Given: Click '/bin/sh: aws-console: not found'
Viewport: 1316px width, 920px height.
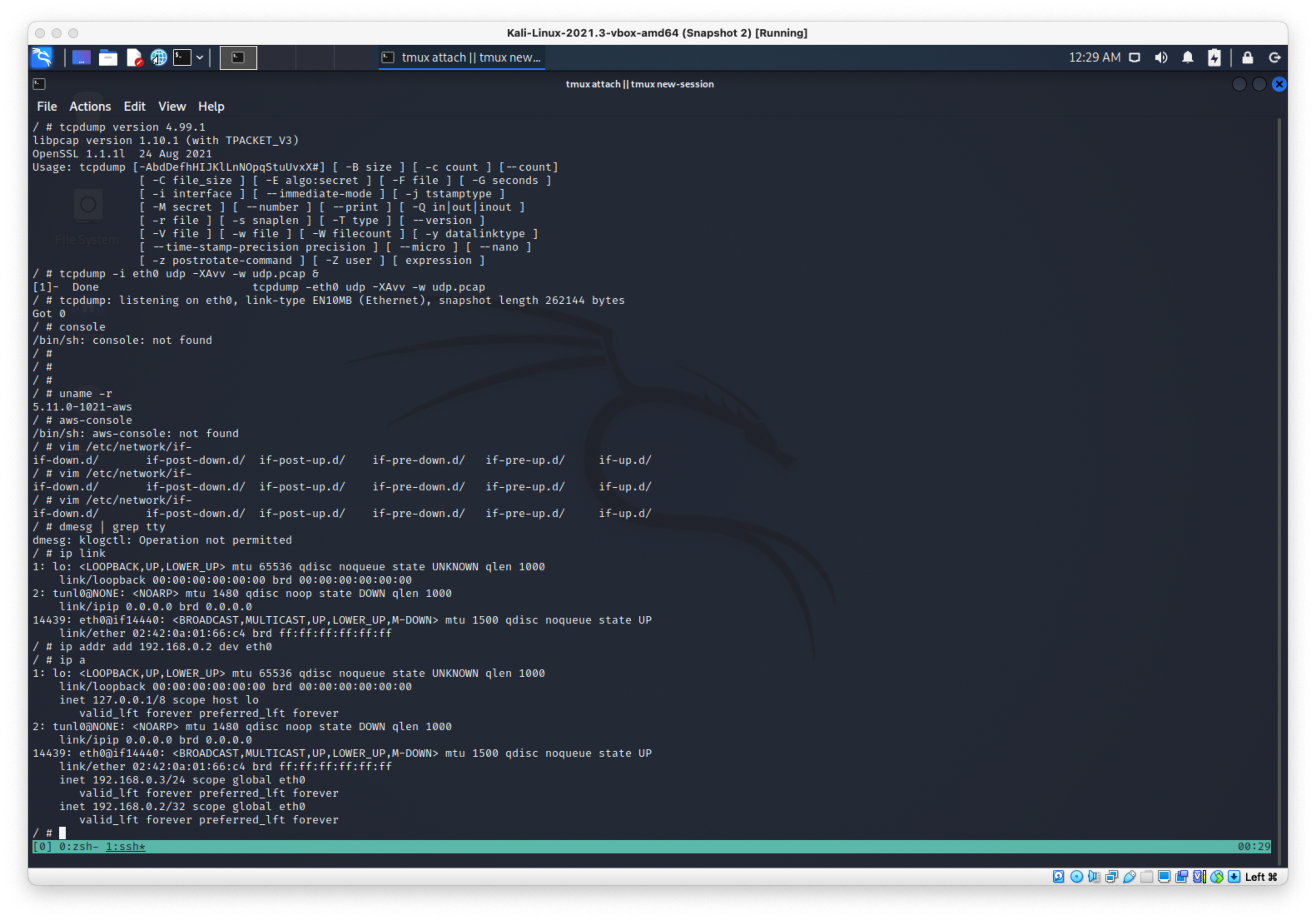Looking at the screenshot, I should pyautogui.click(x=135, y=433).
